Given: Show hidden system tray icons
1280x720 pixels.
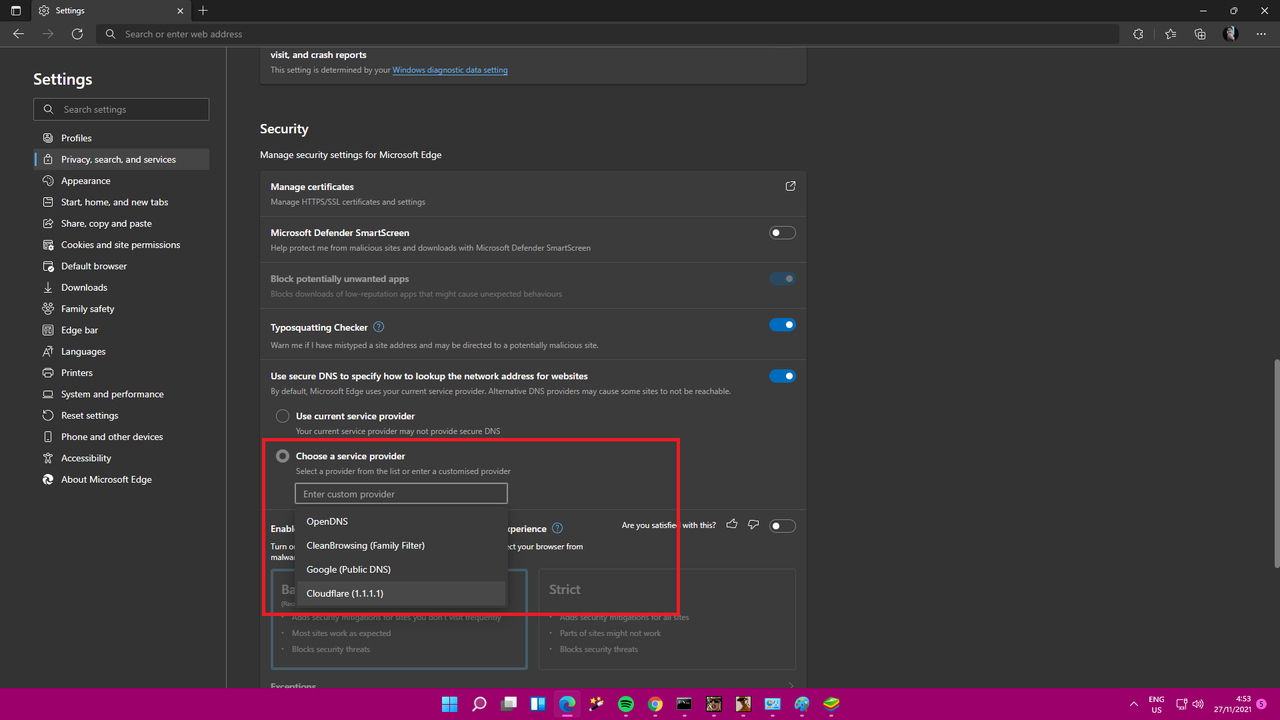Looking at the screenshot, I should 1133,704.
